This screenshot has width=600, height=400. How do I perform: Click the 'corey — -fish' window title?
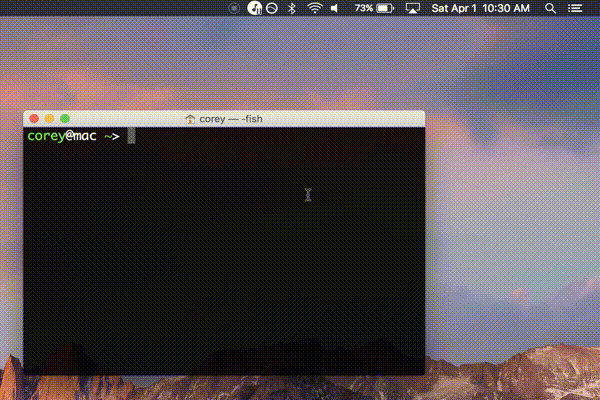pyautogui.click(x=231, y=119)
